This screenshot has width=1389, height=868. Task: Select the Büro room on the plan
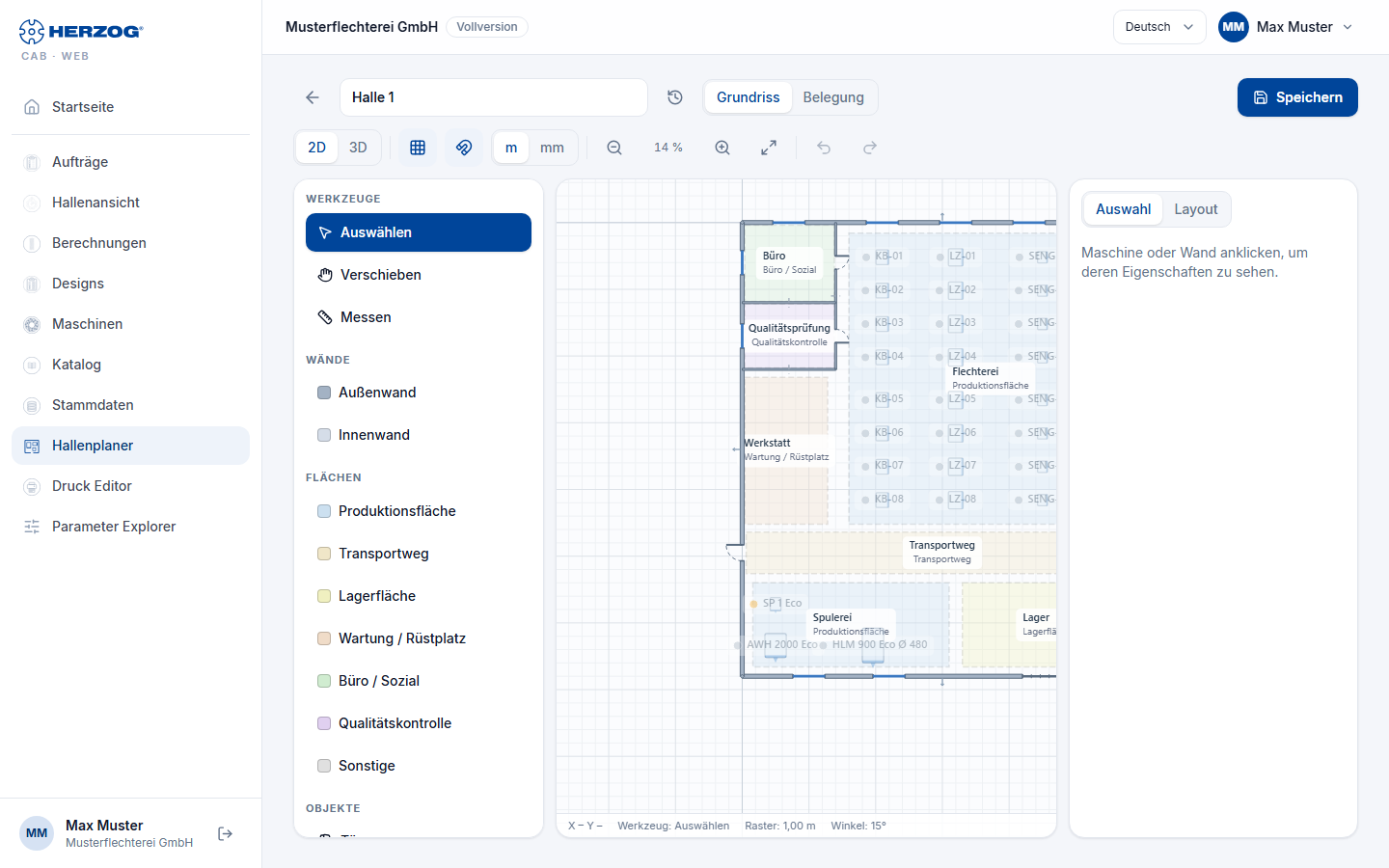click(789, 261)
